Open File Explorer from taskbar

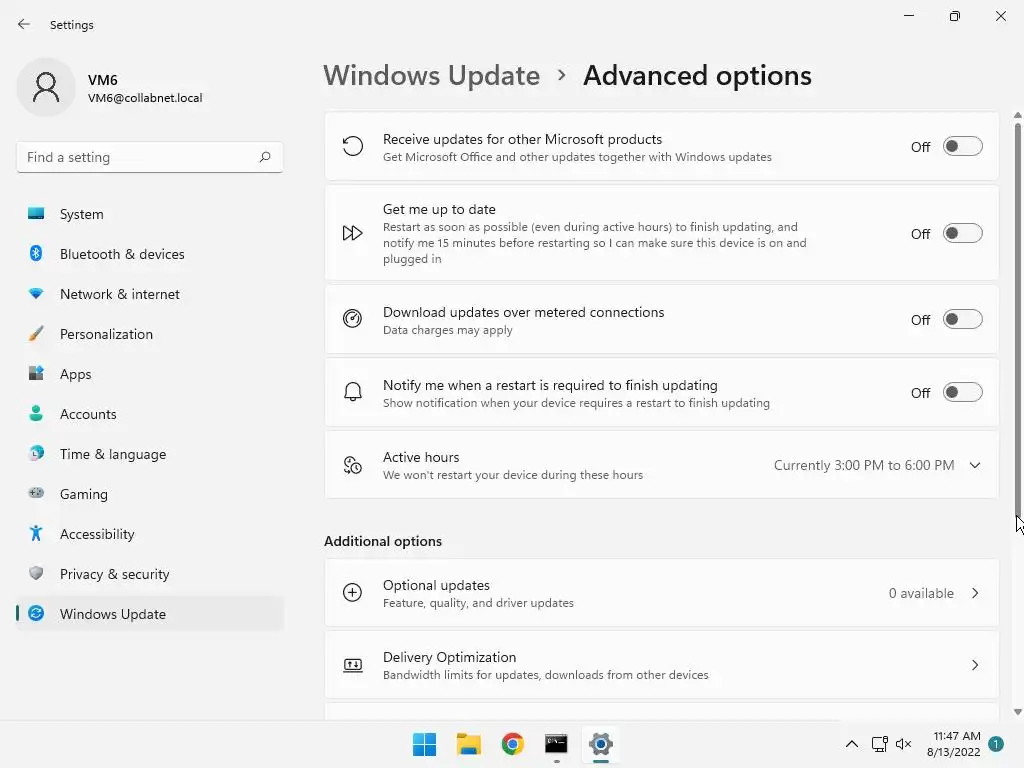tap(468, 744)
